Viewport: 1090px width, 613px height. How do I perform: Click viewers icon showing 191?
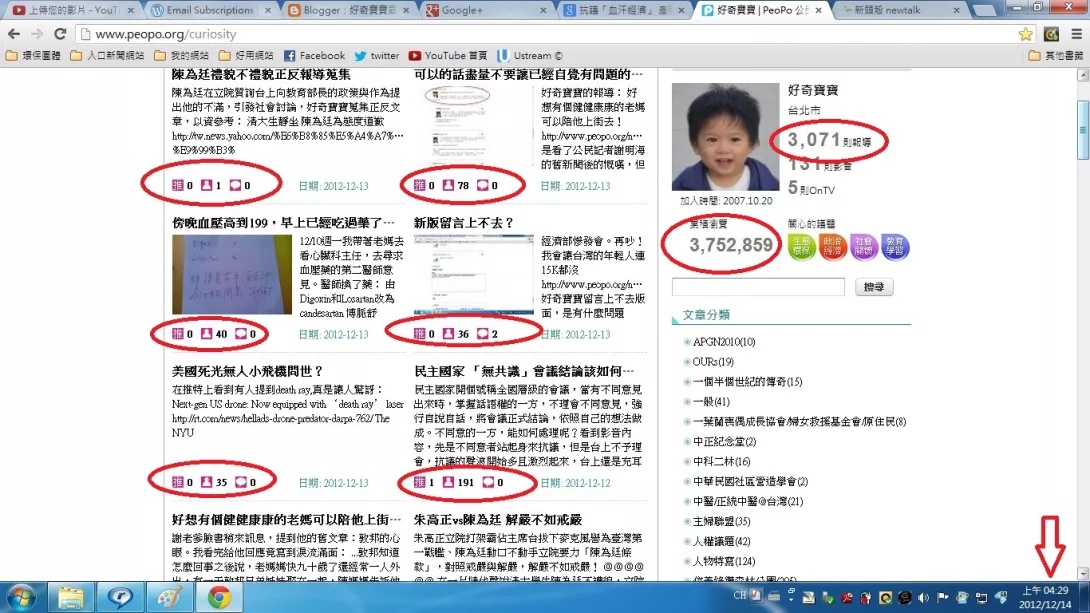(448, 482)
